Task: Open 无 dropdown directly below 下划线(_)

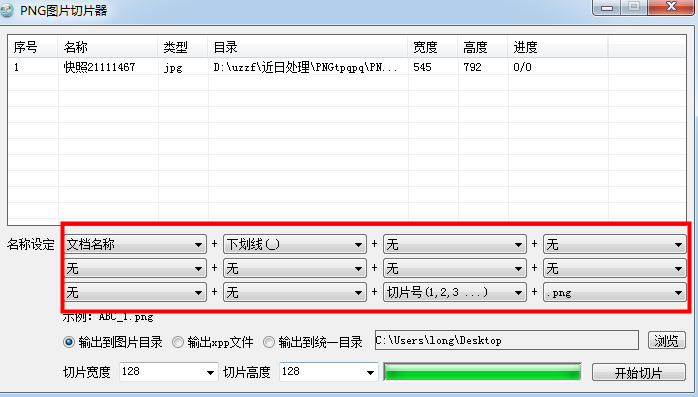Action: [x=295, y=268]
